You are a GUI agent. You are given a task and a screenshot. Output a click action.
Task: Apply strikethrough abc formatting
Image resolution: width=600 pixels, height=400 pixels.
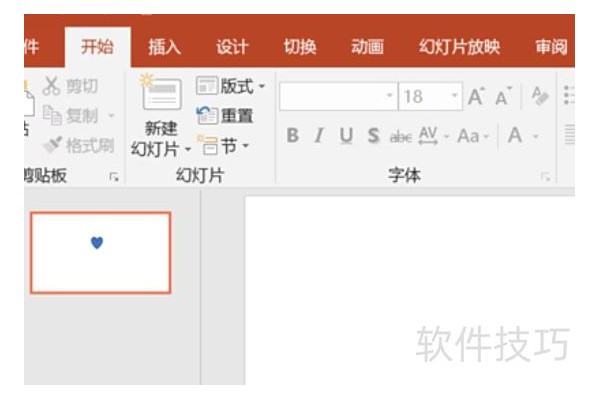coord(401,136)
